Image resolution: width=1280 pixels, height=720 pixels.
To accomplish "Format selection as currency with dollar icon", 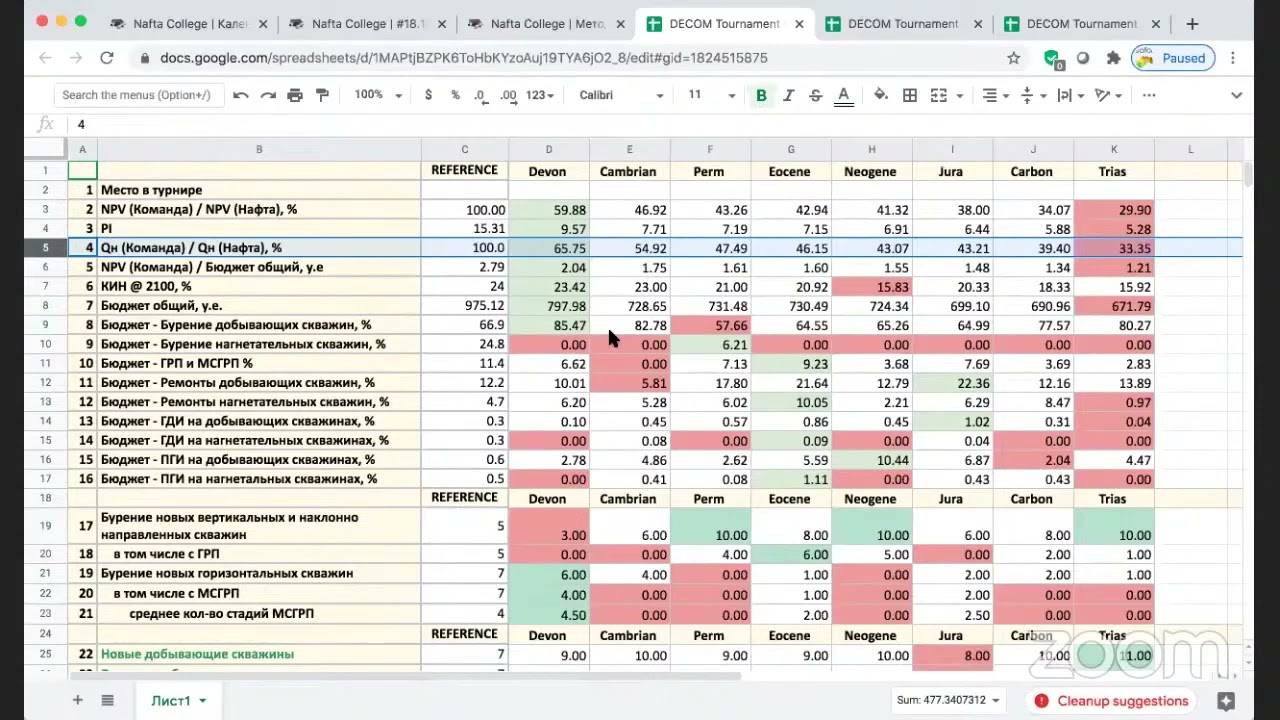I will coord(429,95).
